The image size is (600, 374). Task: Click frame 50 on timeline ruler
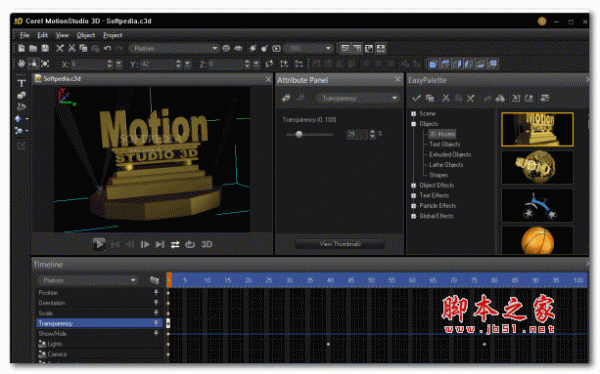click(x=371, y=280)
